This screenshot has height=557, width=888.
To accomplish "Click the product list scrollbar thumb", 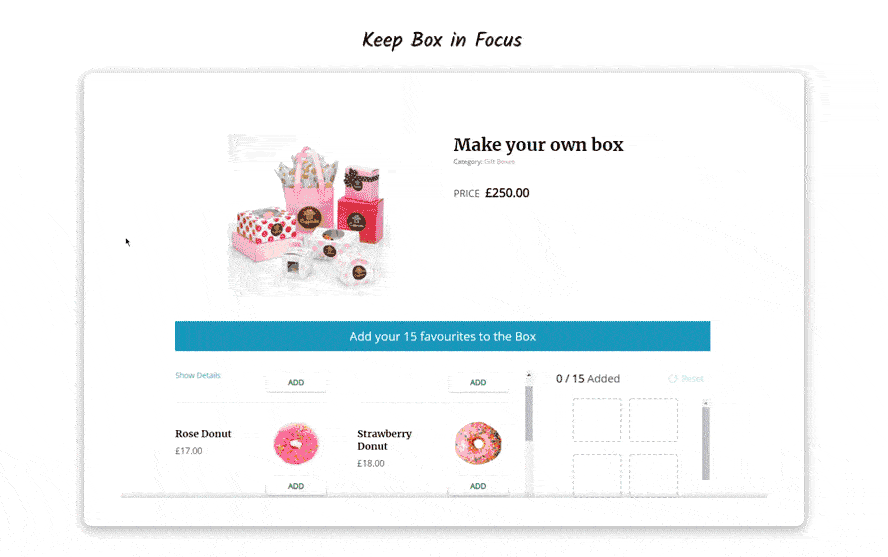I will [529, 414].
